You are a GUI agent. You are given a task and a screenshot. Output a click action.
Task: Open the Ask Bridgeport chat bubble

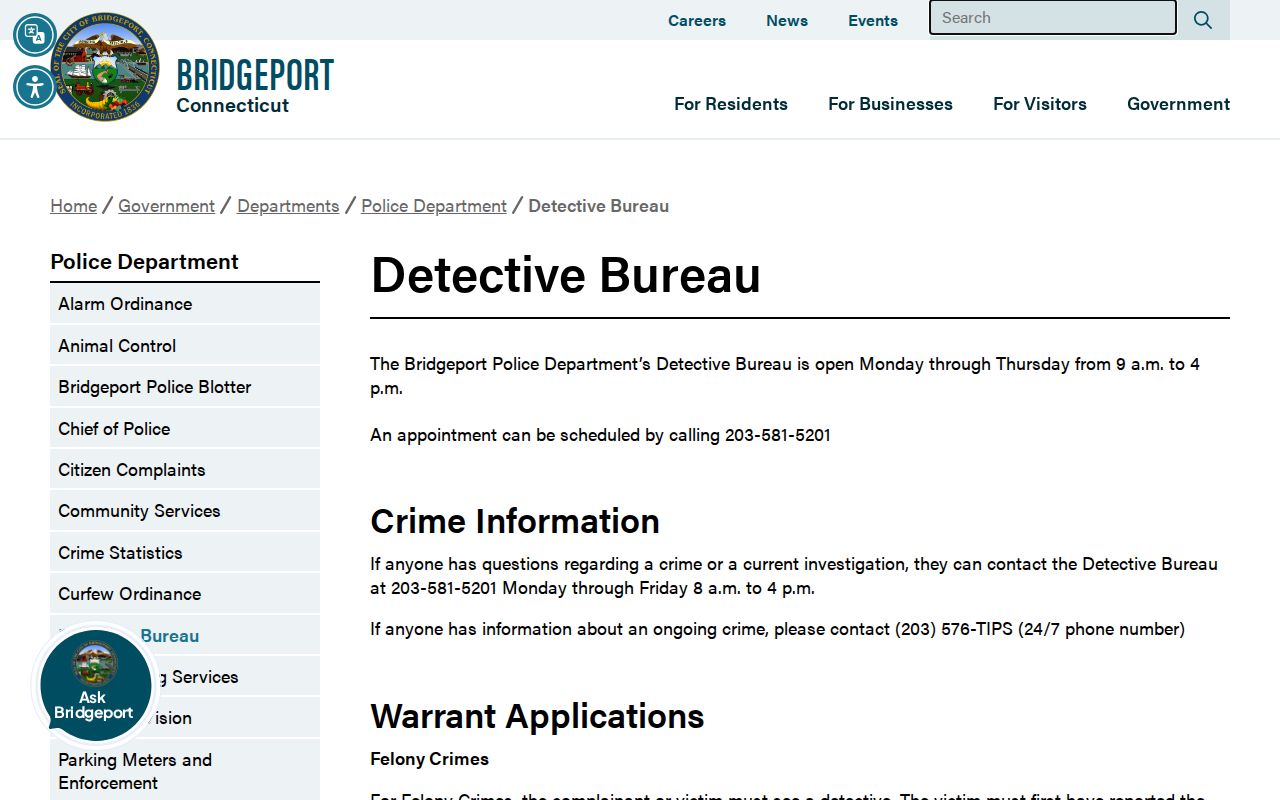point(94,686)
